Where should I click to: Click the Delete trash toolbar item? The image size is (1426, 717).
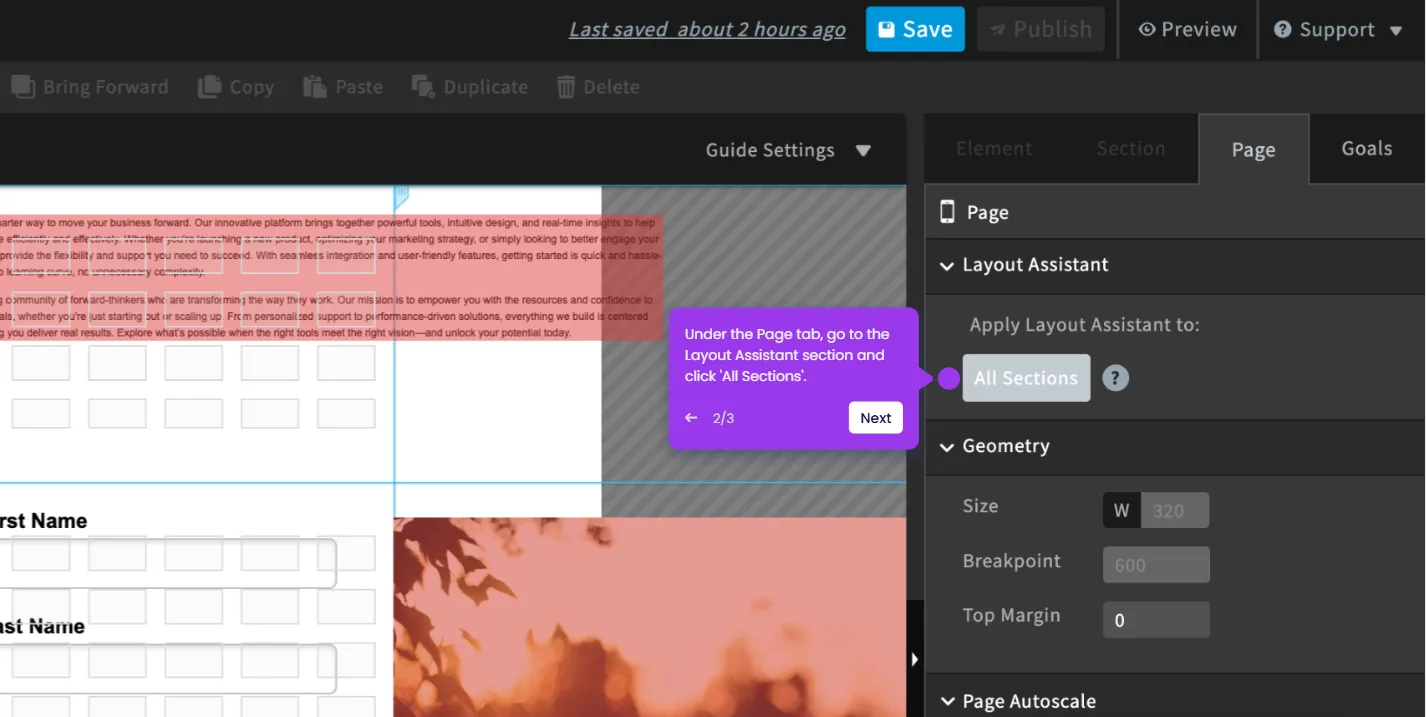(x=598, y=87)
